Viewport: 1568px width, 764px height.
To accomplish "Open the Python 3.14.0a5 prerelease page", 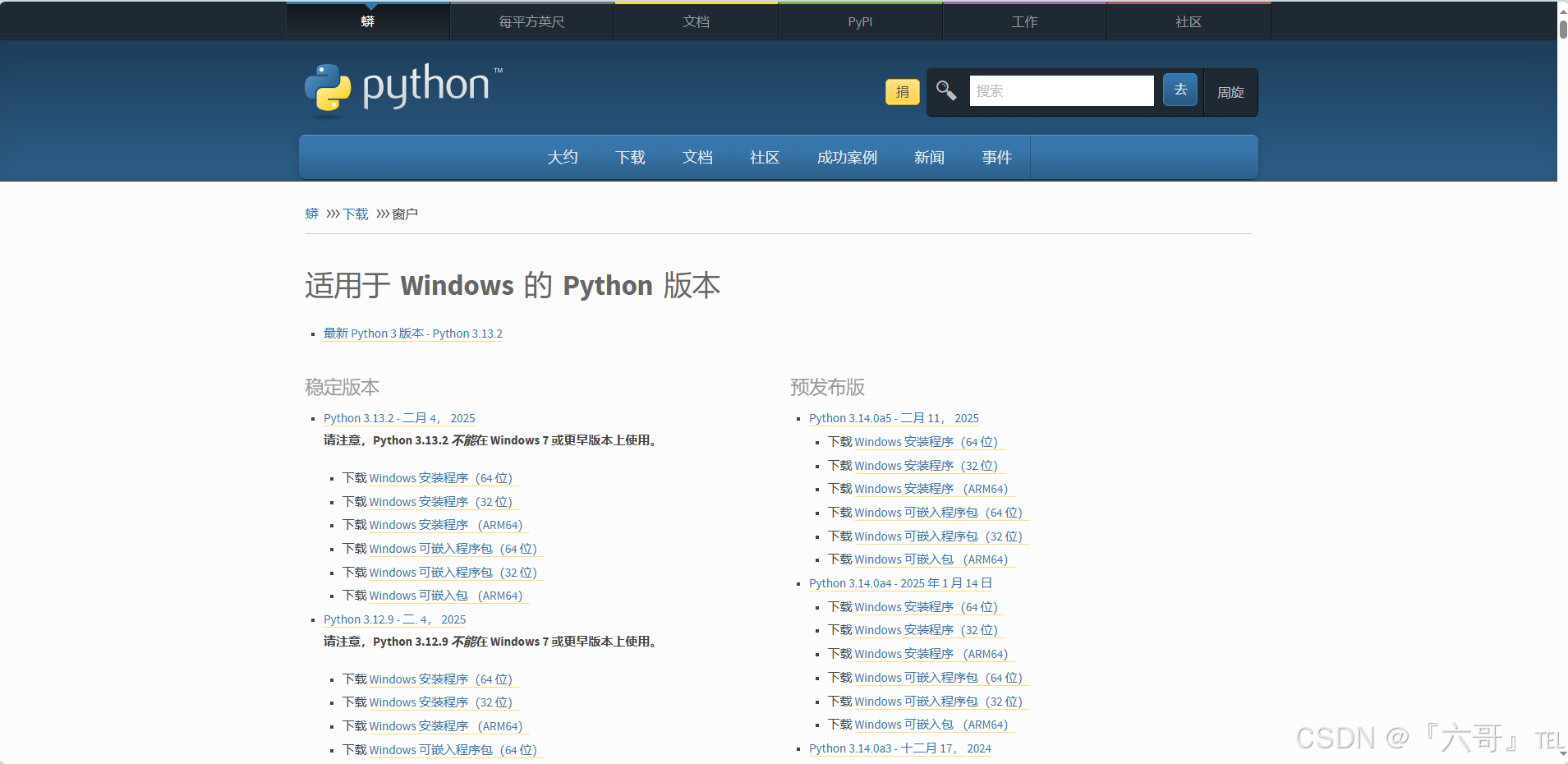I will point(894,418).
